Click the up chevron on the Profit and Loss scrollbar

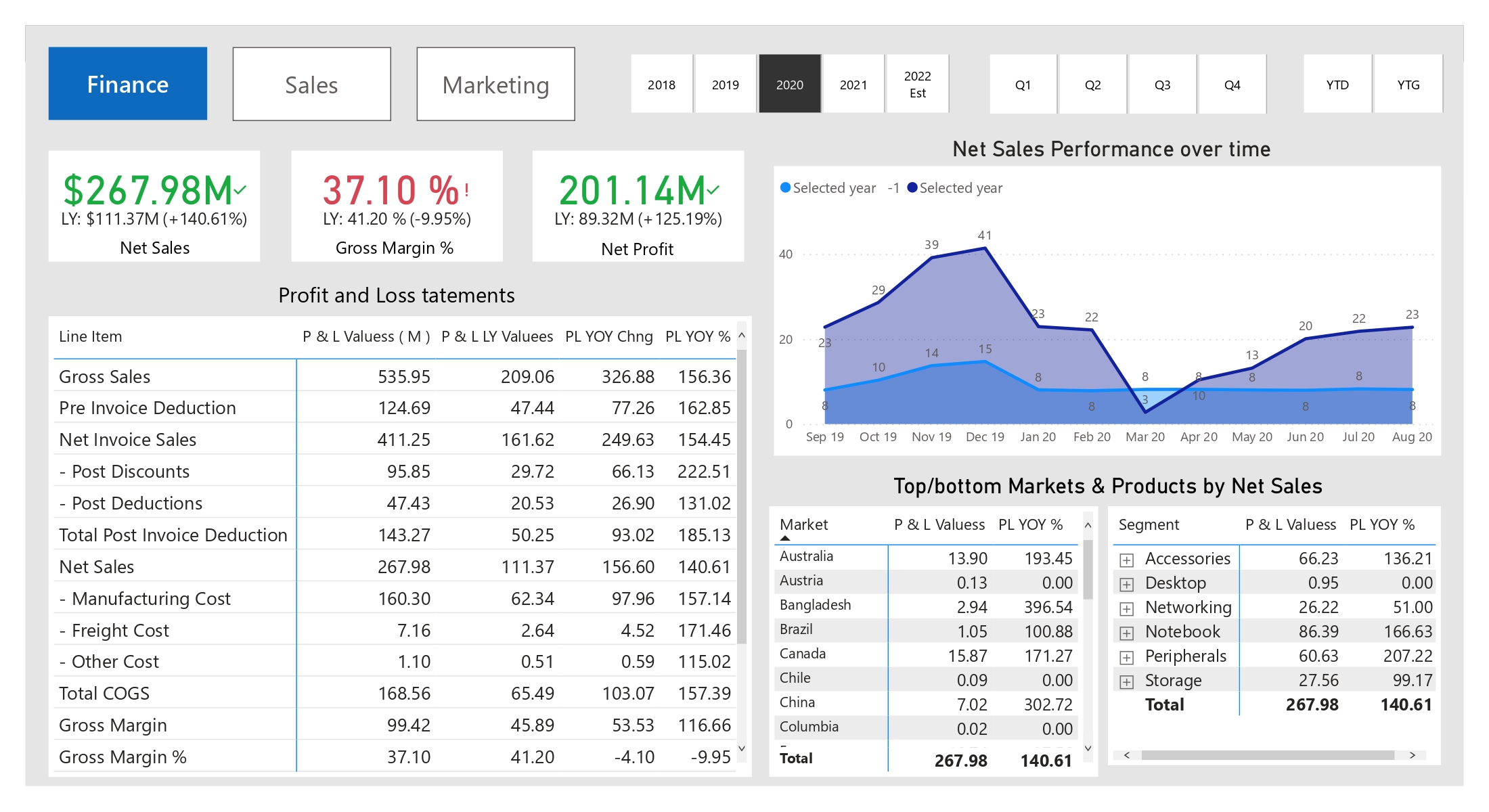click(741, 334)
